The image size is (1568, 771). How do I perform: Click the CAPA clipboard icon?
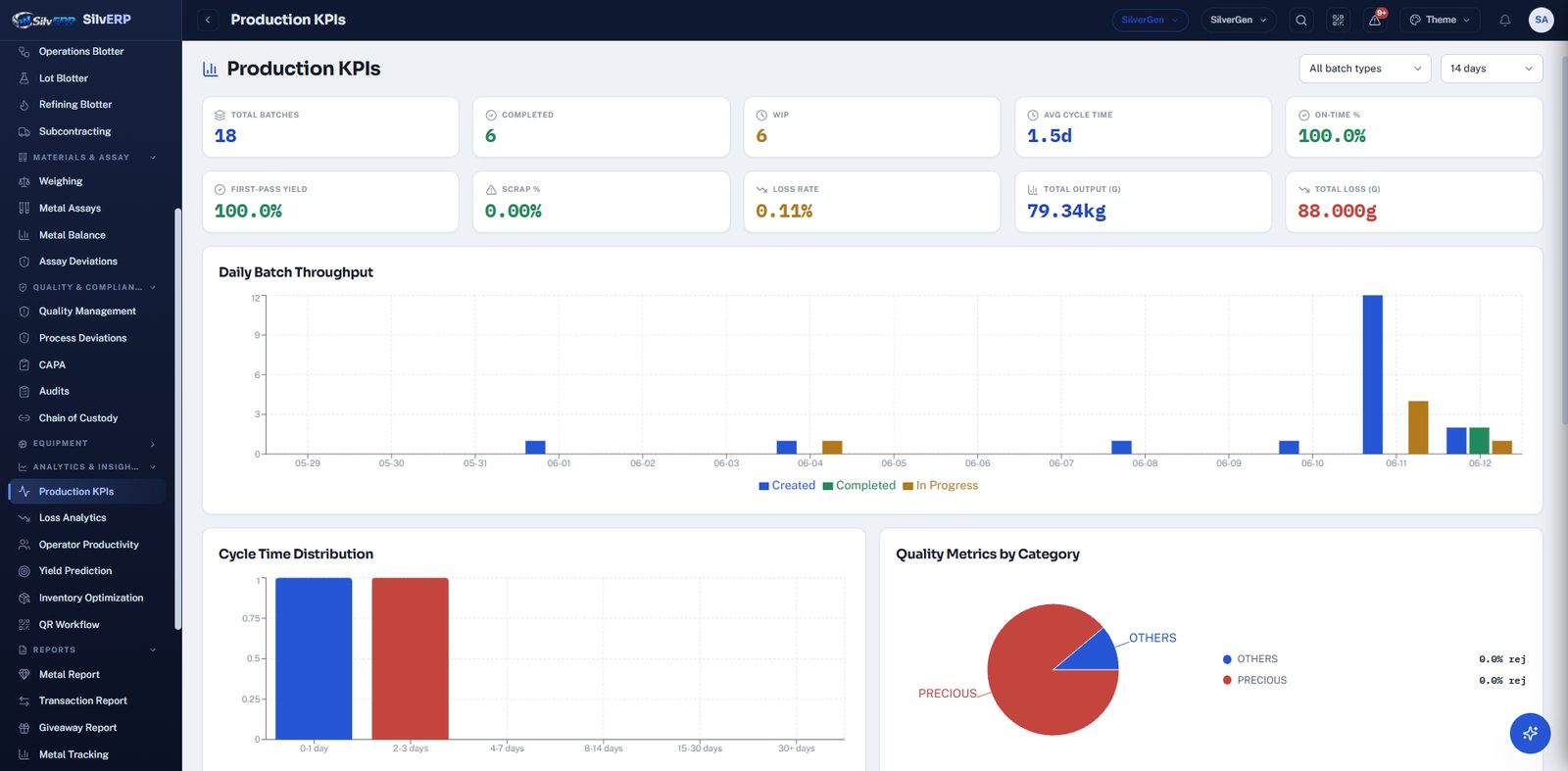(24, 364)
